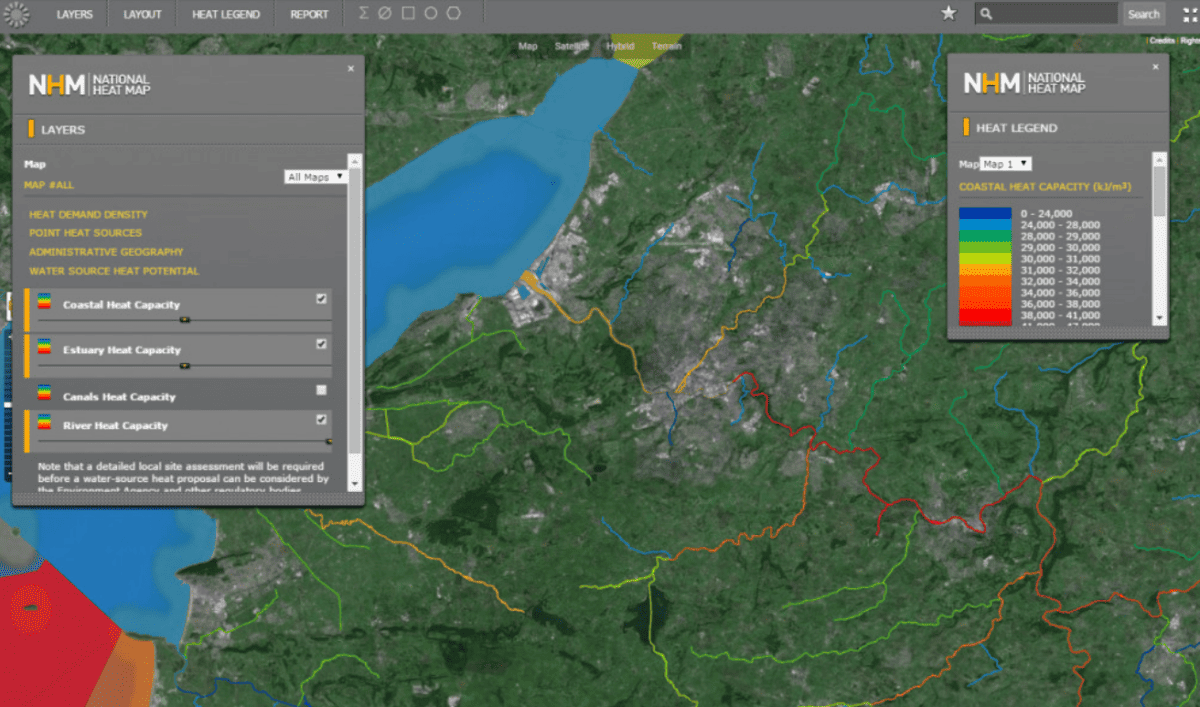This screenshot has width=1200, height=707.
Task: Open the LAYOUT menu
Action: [142, 14]
